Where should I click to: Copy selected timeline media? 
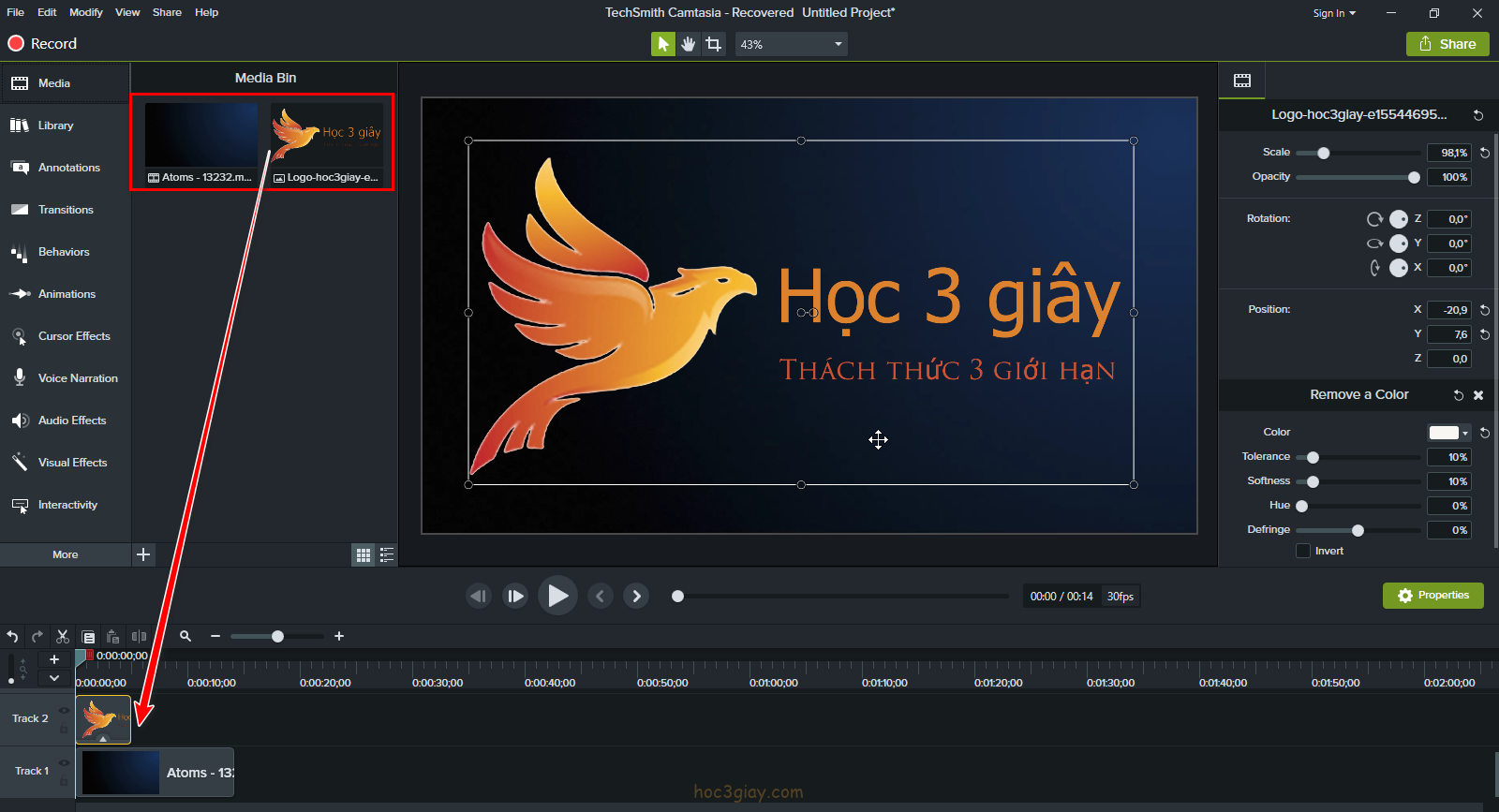pos(88,636)
